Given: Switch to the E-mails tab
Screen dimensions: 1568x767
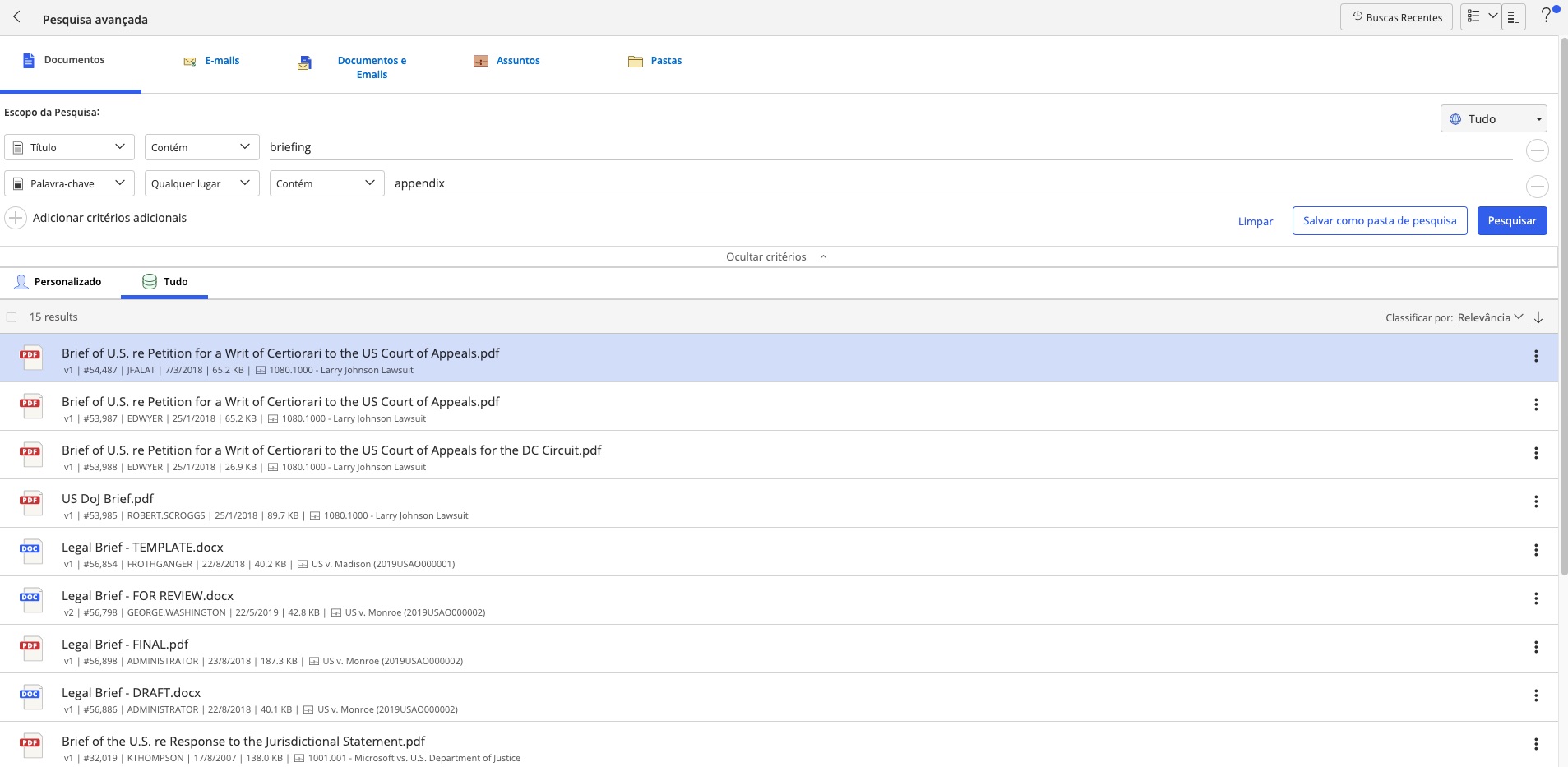Looking at the screenshot, I should (212, 61).
